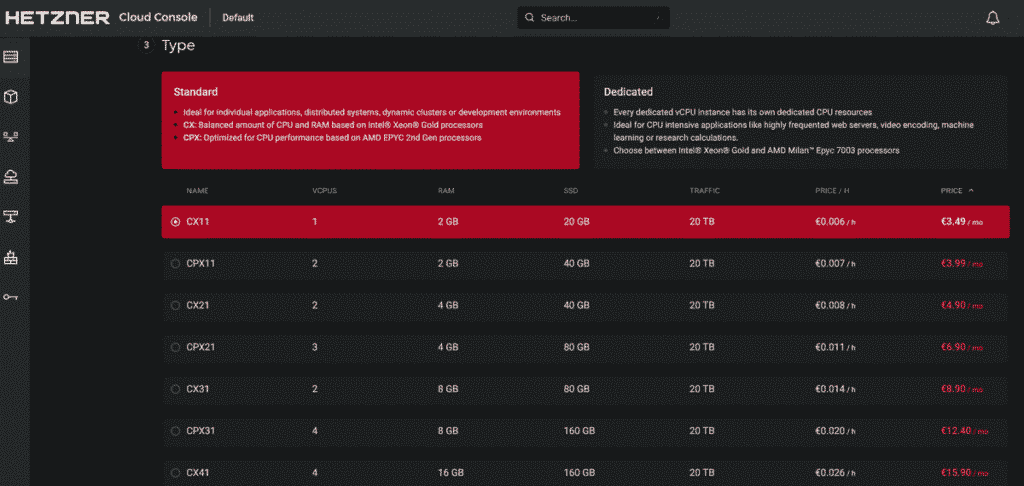Click the €4.90 / mo price in CX21 row
The height and width of the screenshot is (486, 1024).
pos(961,306)
